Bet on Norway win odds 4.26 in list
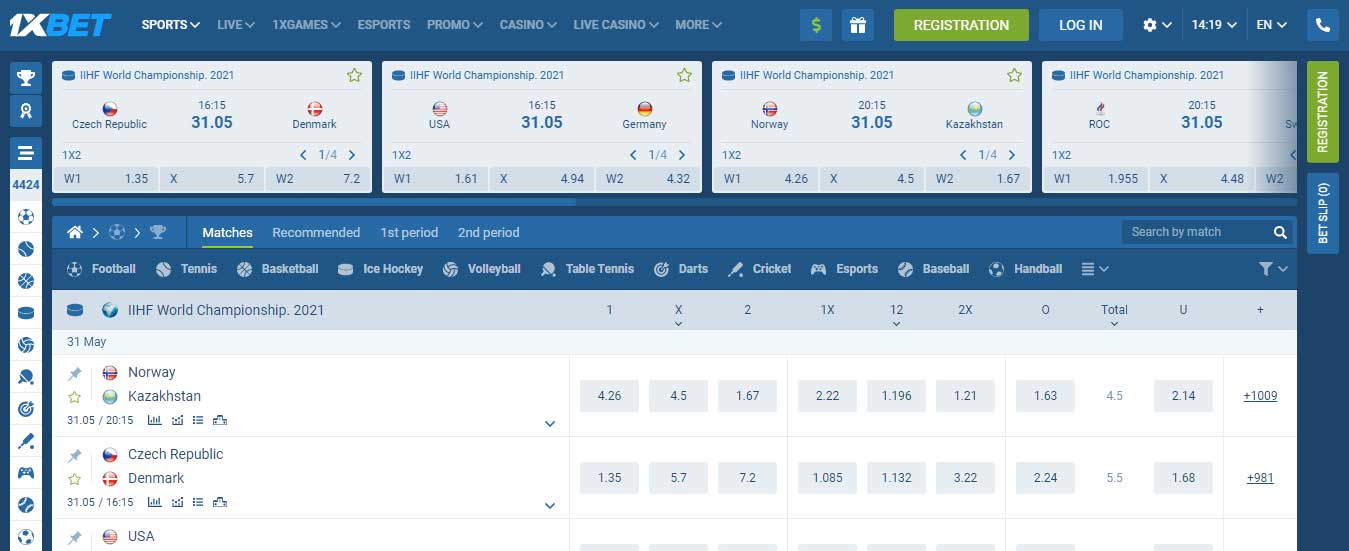 point(609,396)
